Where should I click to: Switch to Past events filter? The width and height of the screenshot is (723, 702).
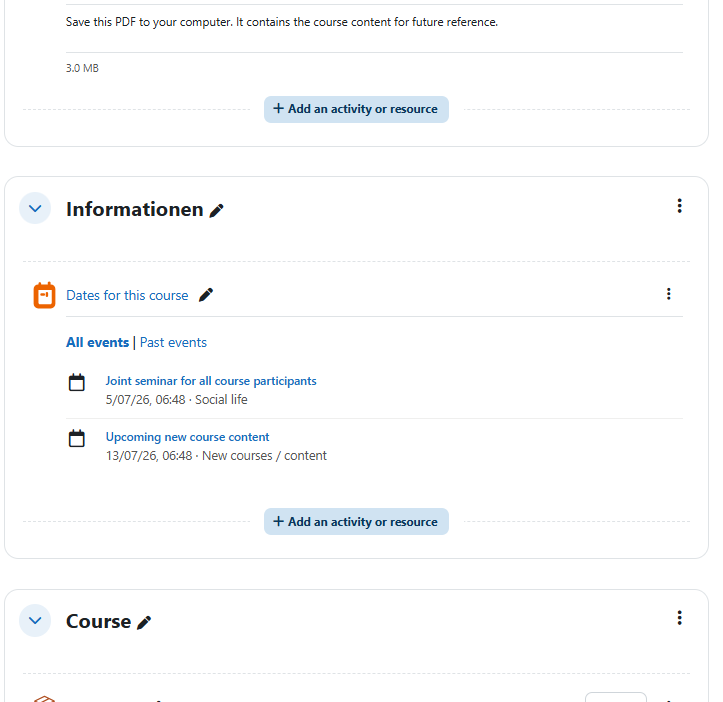[x=173, y=342]
